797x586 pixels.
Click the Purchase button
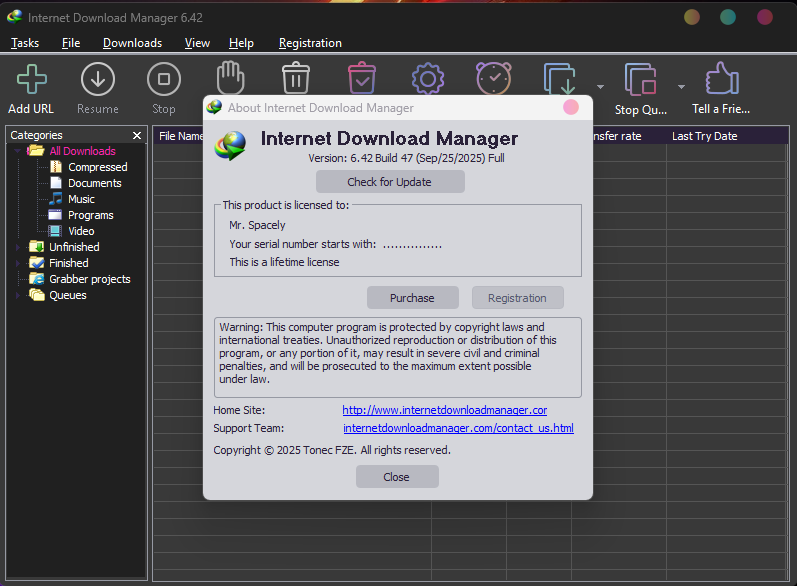tap(412, 298)
